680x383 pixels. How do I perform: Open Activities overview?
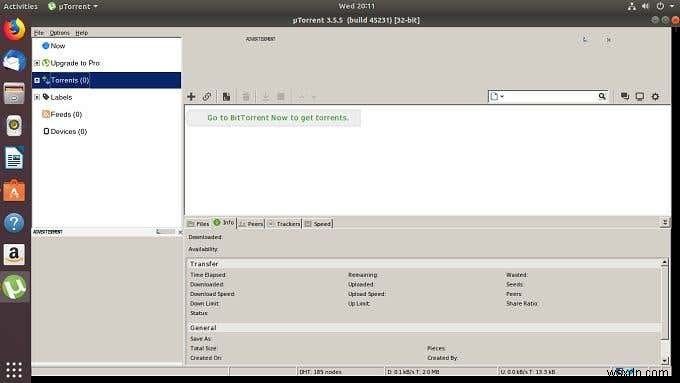pyautogui.click(x=20, y=7)
